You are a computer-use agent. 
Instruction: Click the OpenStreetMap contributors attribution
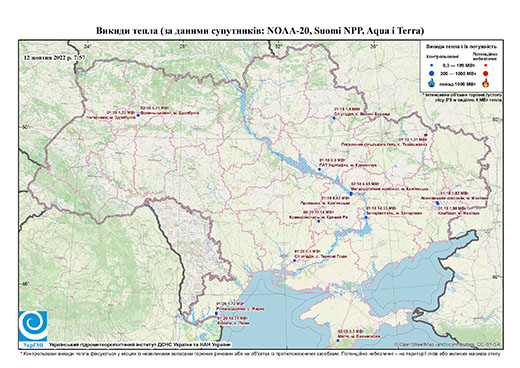(447, 344)
